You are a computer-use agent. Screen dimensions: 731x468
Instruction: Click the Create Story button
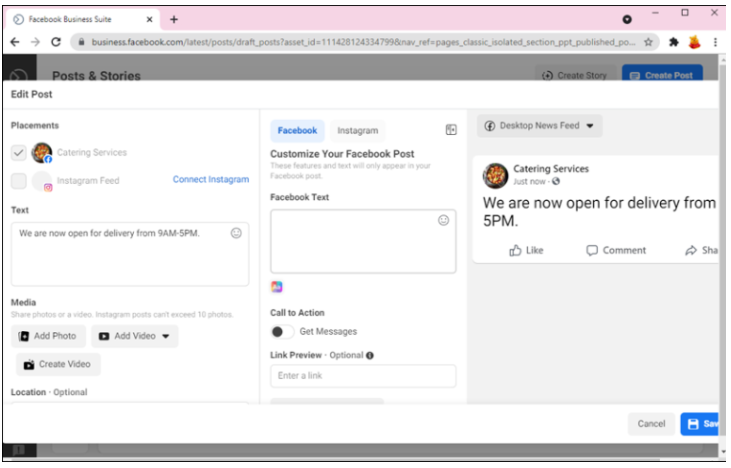pos(575,76)
